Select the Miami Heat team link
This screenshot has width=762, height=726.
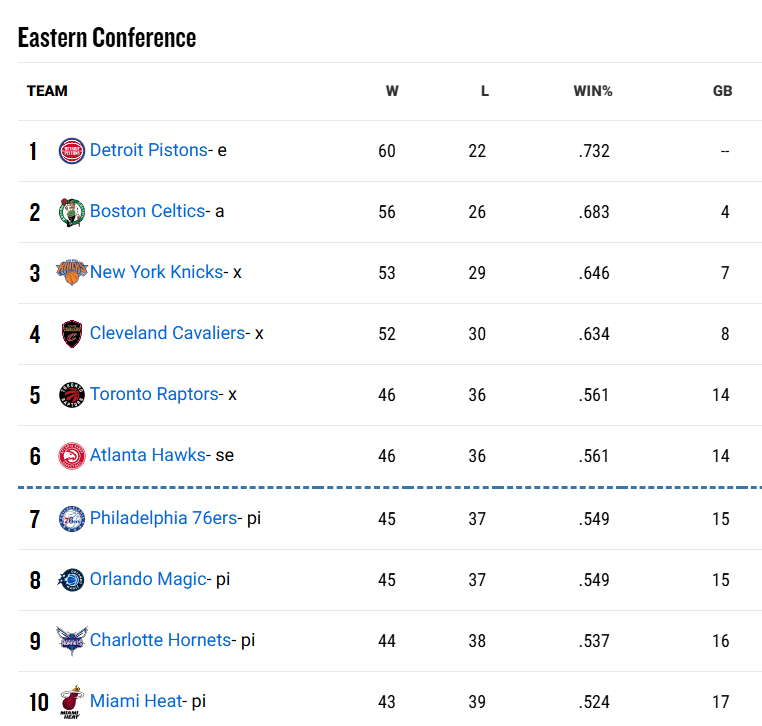point(136,701)
